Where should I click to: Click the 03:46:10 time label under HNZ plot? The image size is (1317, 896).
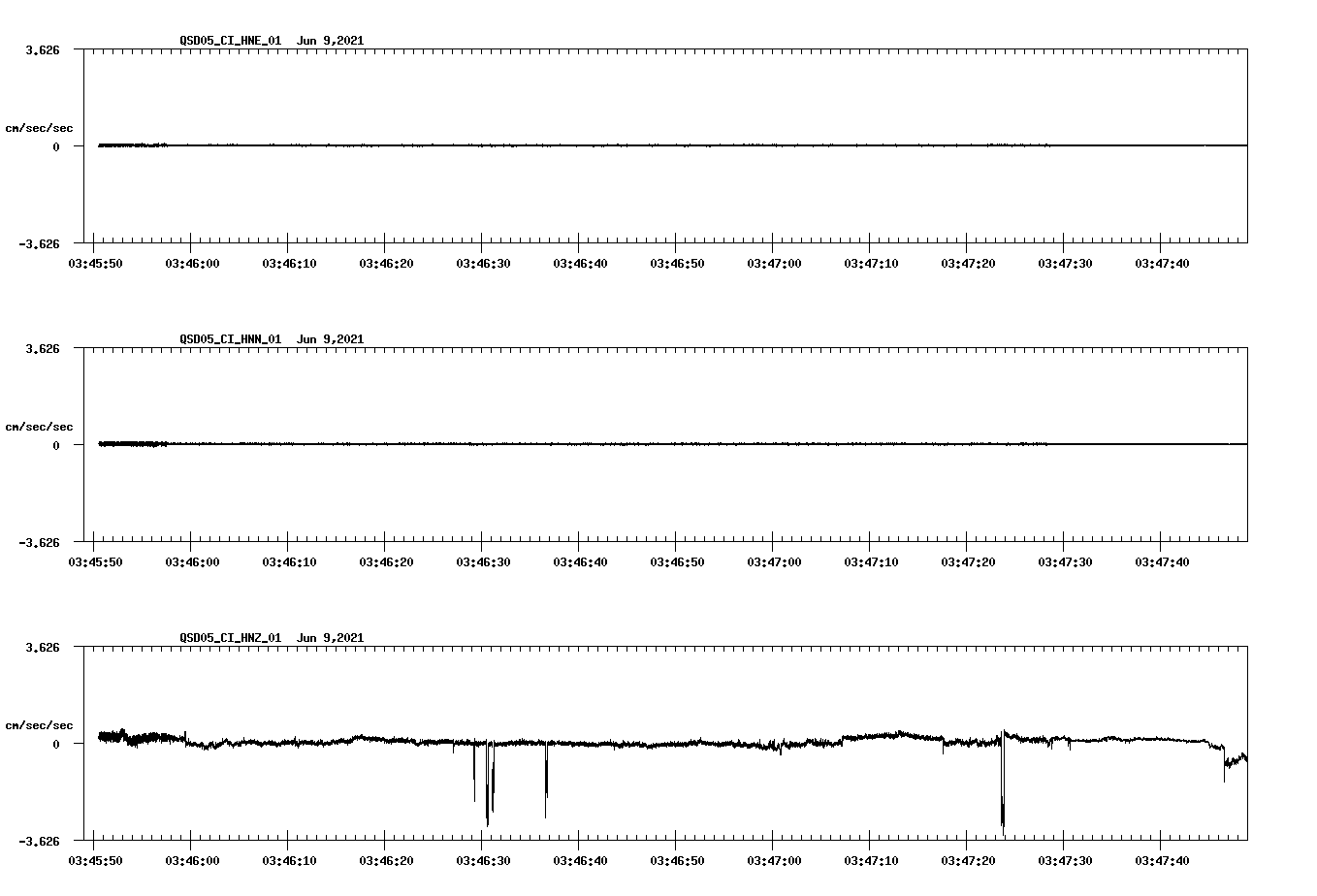289,860
